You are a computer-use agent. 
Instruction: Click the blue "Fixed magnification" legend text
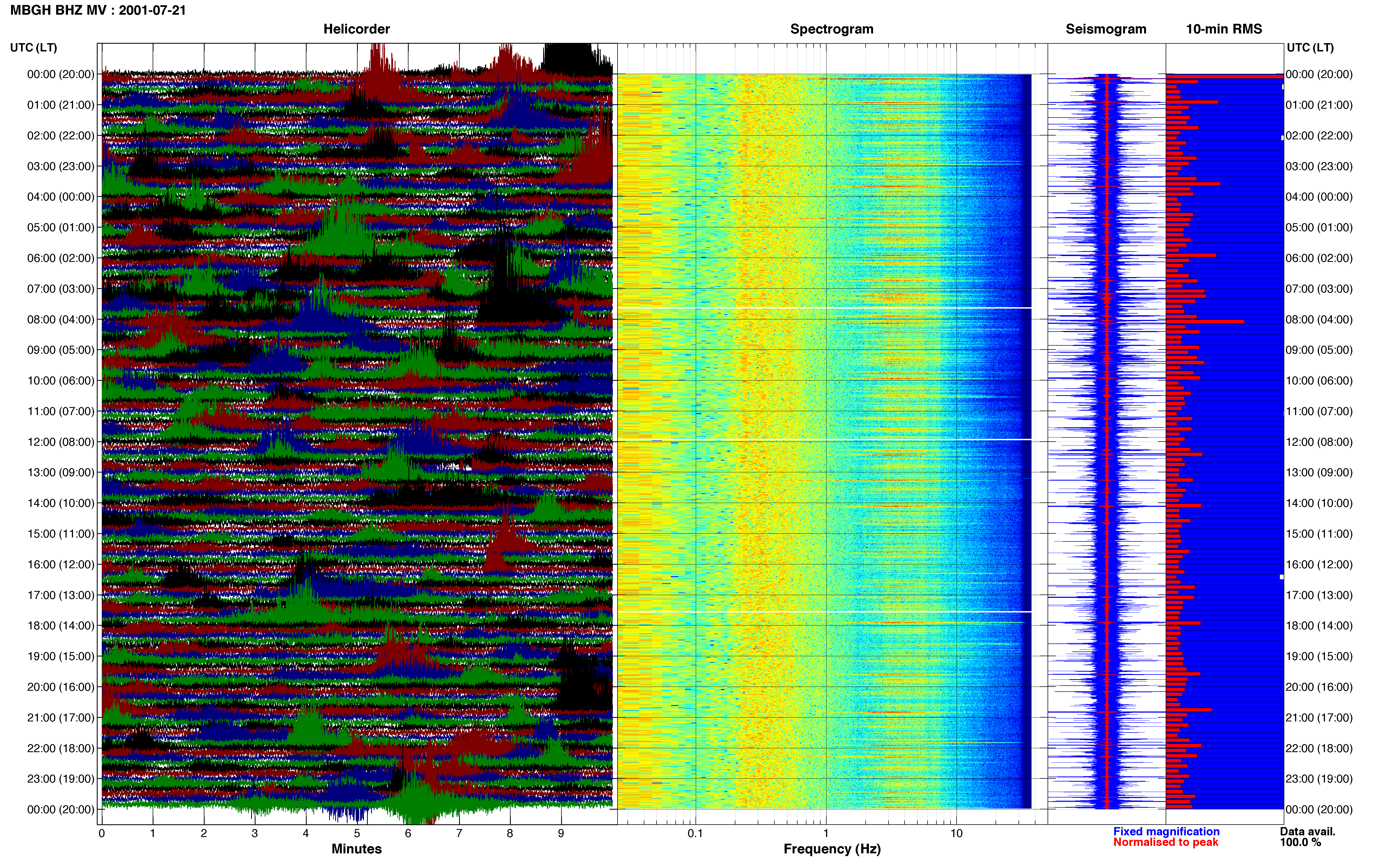[x=1166, y=832]
